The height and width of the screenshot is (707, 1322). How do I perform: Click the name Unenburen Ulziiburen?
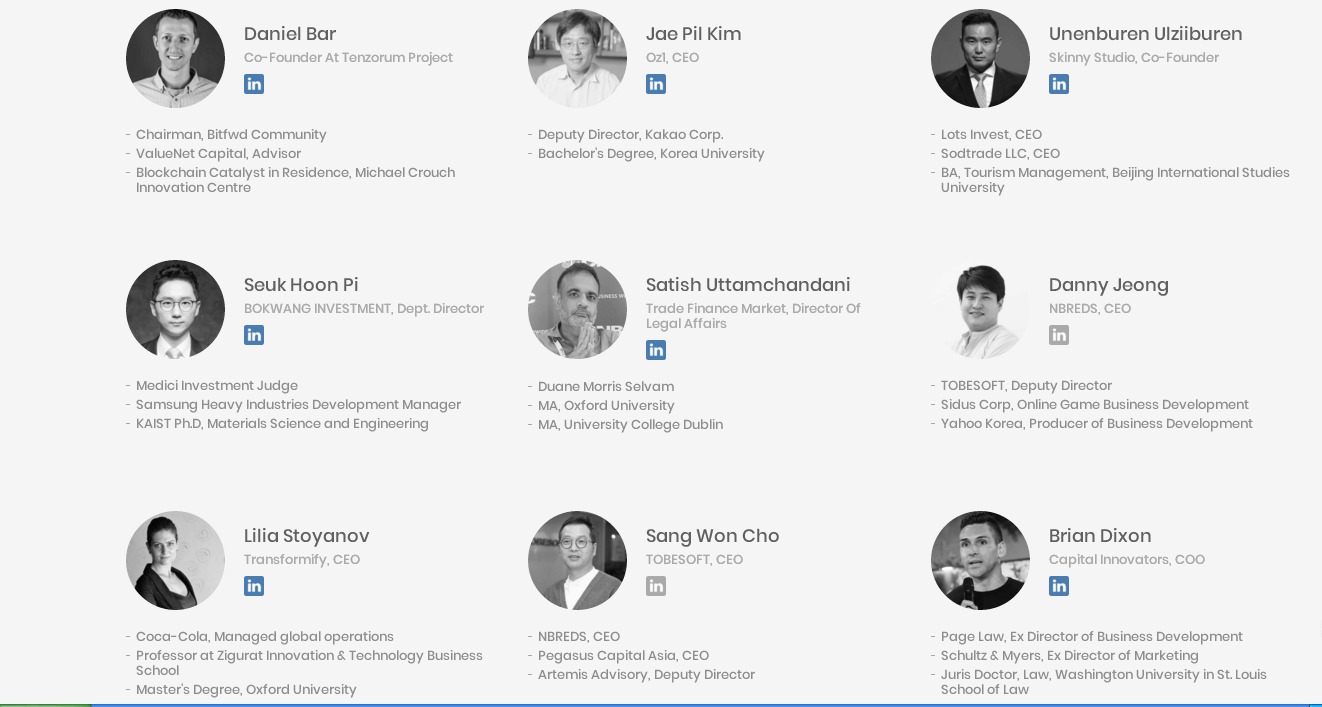(x=1145, y=34)
